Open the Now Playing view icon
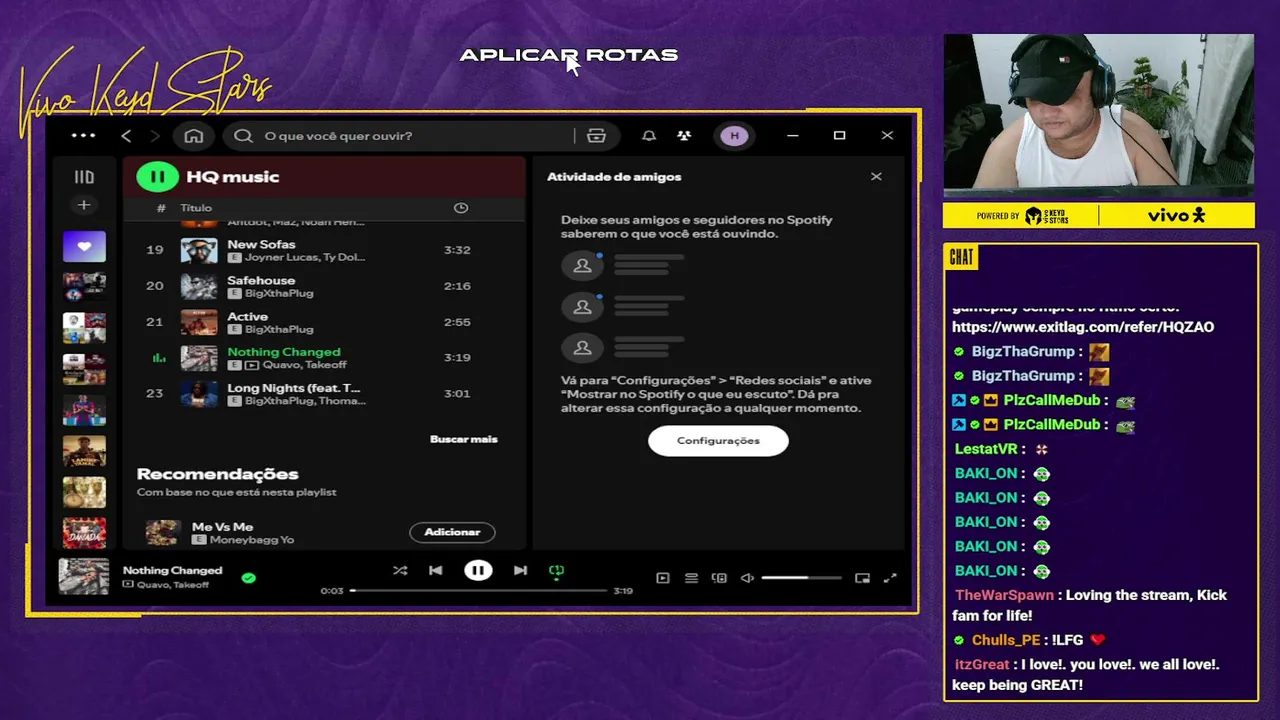Screen dimensions: 1280x720 (x=662, y=578)
